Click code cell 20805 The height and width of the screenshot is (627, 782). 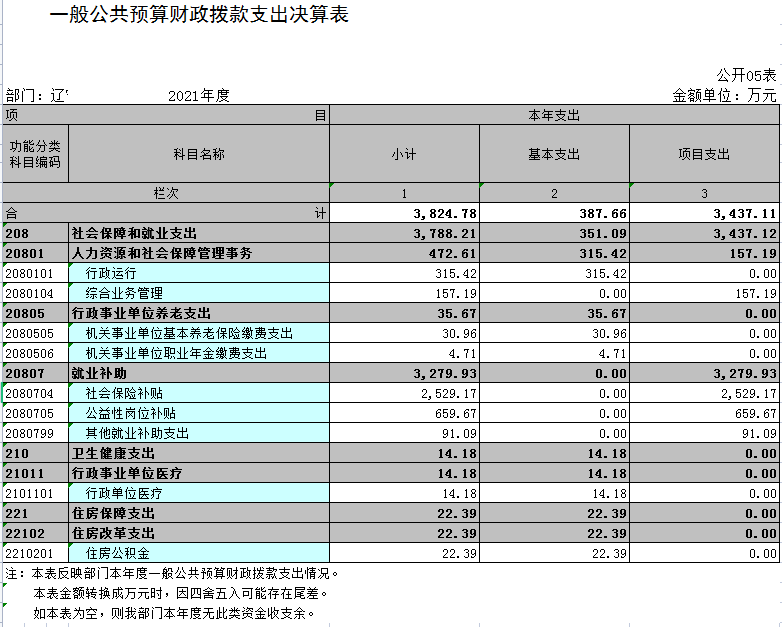pos(35,313)
